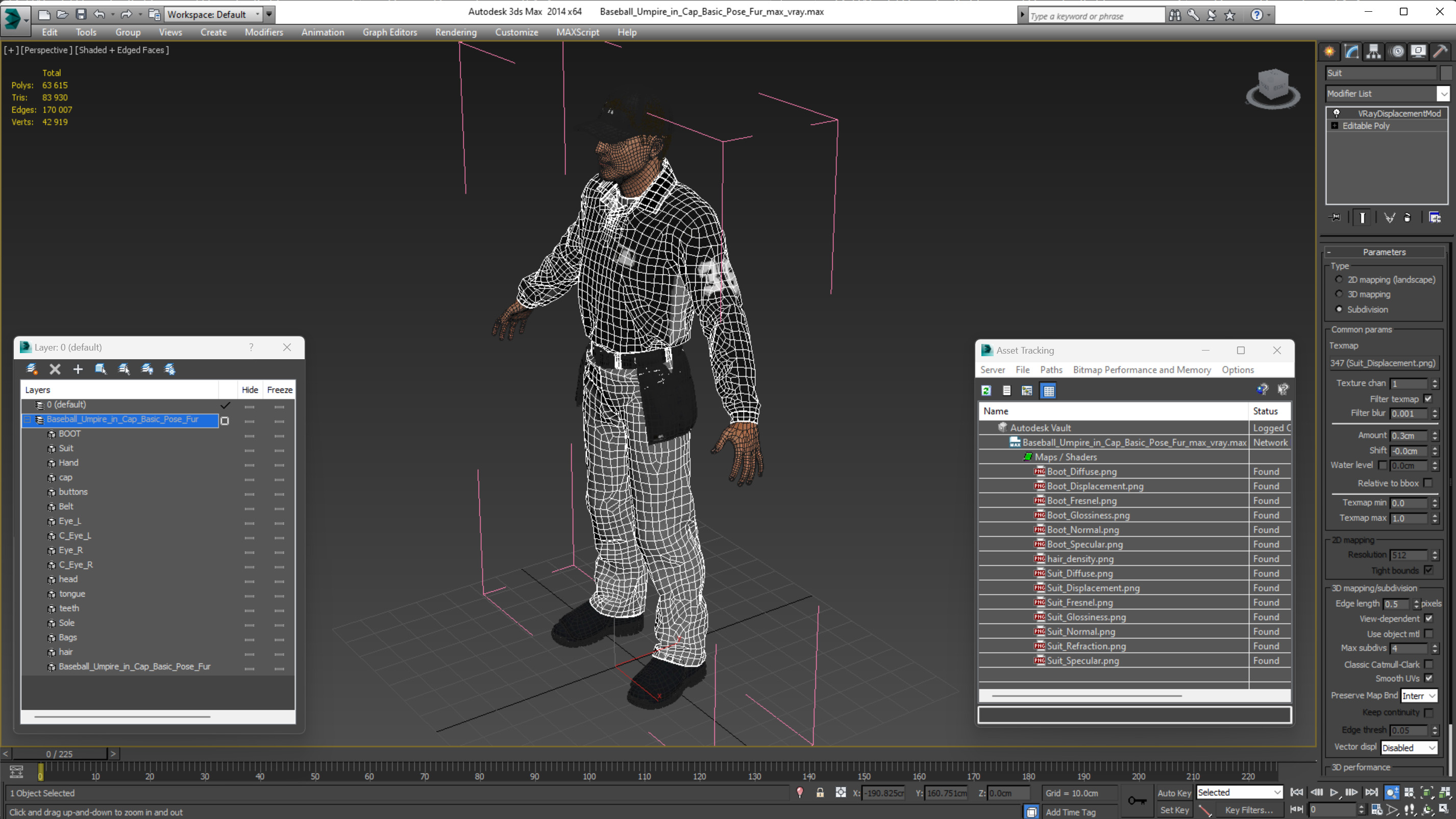The height and width of the screenshot is (819, 1456).
Task: Toggle Filter texmap checkbox
Action: (1428, 399)
